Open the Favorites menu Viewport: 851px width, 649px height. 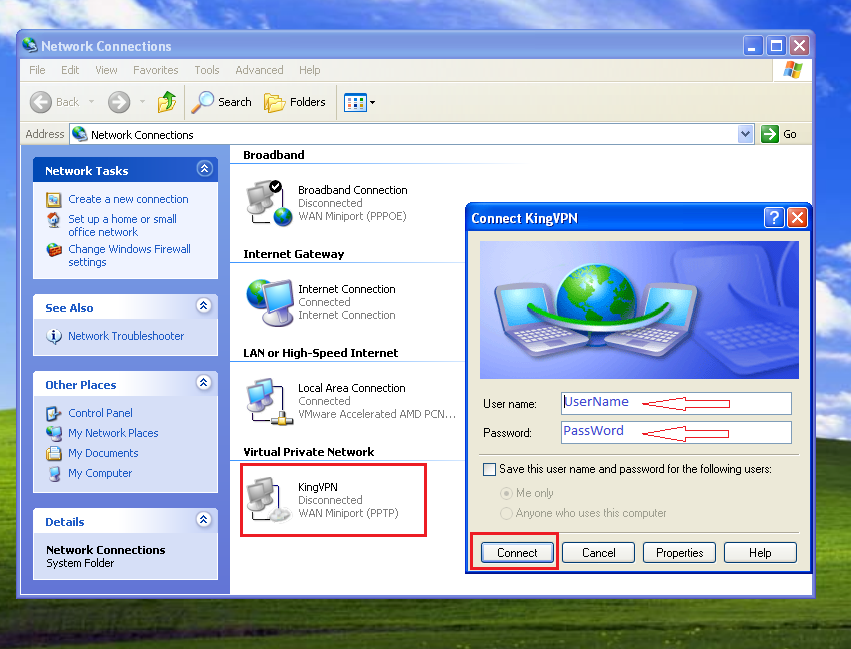pyautogui.click(x=156, y=70)
